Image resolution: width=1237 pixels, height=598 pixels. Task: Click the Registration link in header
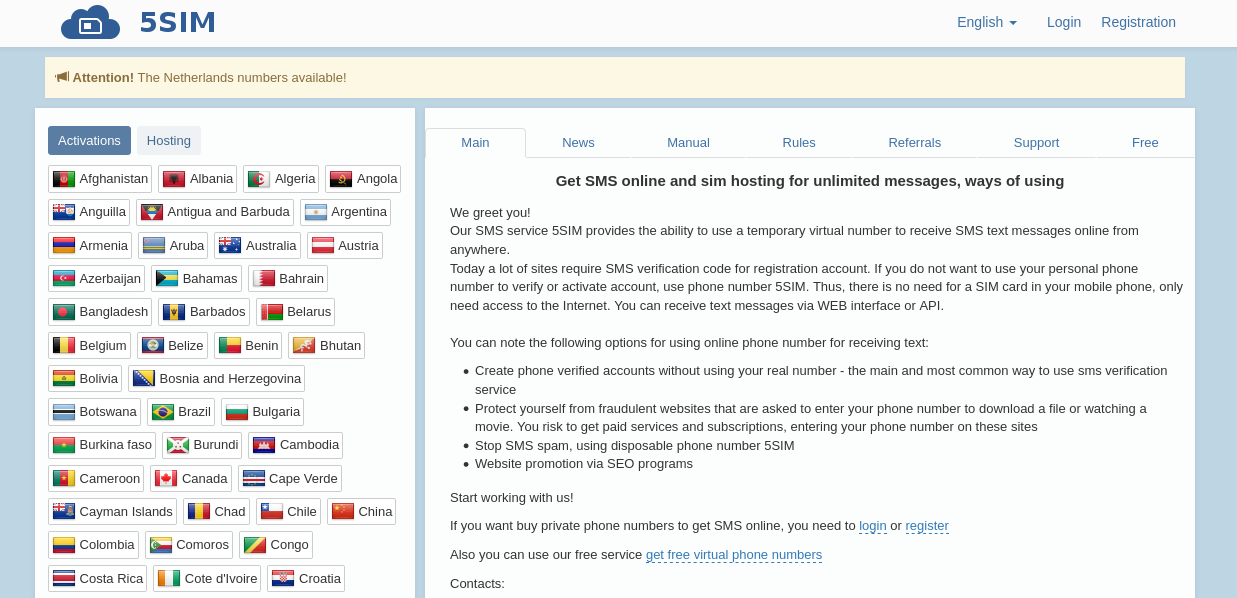tap(1138, 22)
